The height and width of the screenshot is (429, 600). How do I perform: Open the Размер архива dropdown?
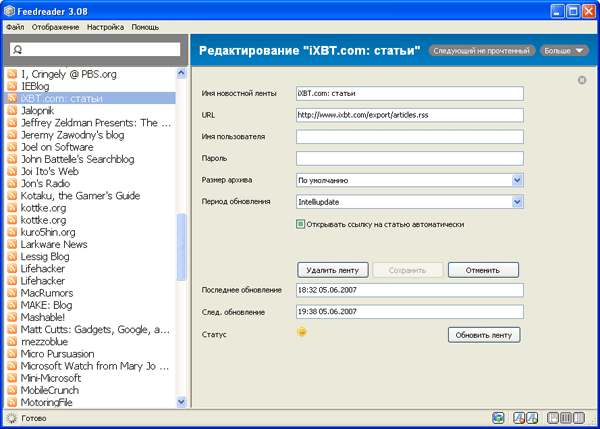(x=517, y=180)
